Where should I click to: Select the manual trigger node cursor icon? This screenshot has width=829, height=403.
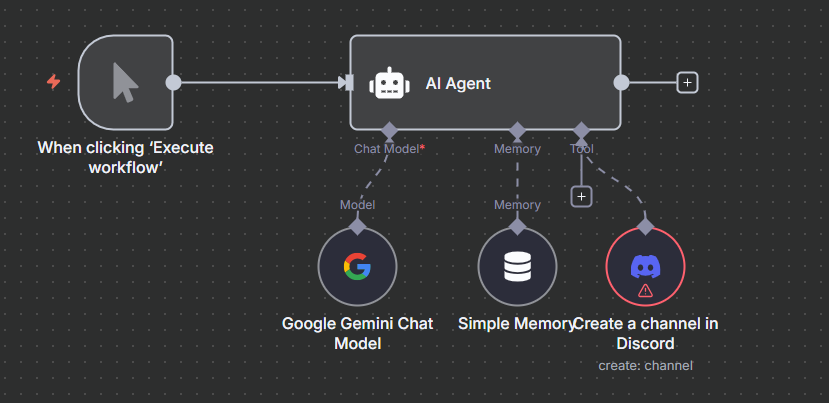[125, 82]
